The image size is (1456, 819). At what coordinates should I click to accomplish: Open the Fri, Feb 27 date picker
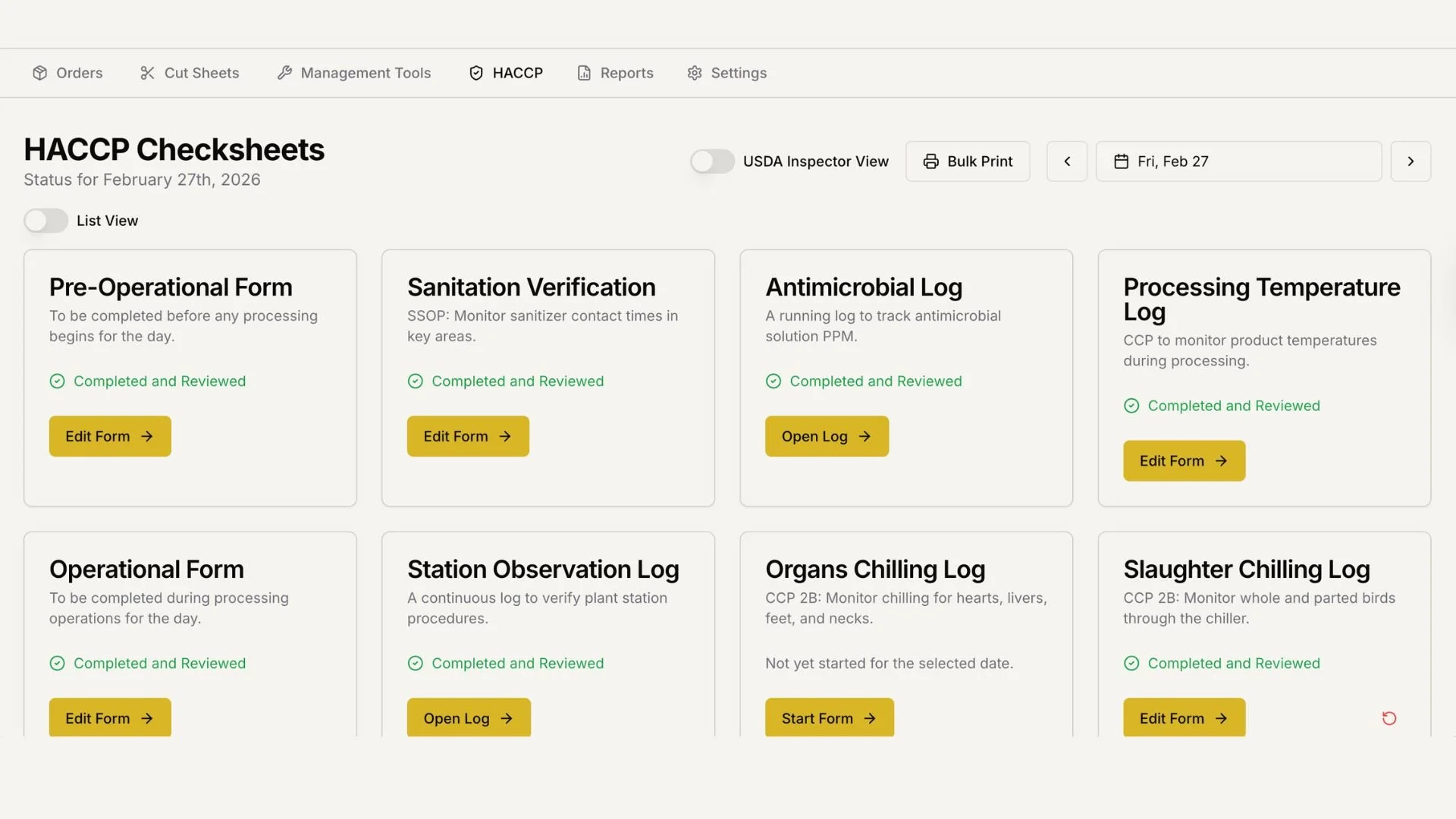point(1238,162)
